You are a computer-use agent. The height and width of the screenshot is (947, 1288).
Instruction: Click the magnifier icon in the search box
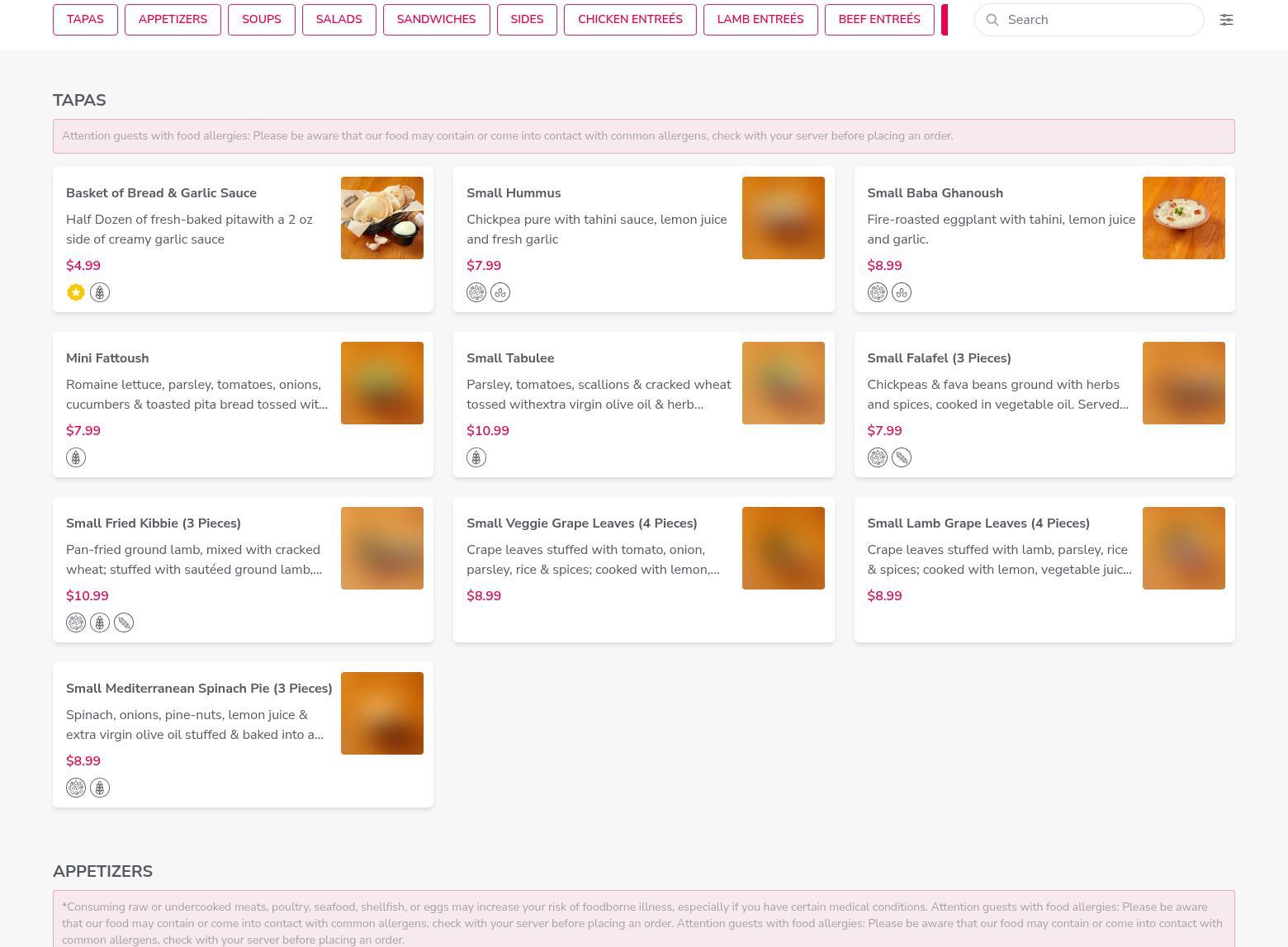coord(992,20)
